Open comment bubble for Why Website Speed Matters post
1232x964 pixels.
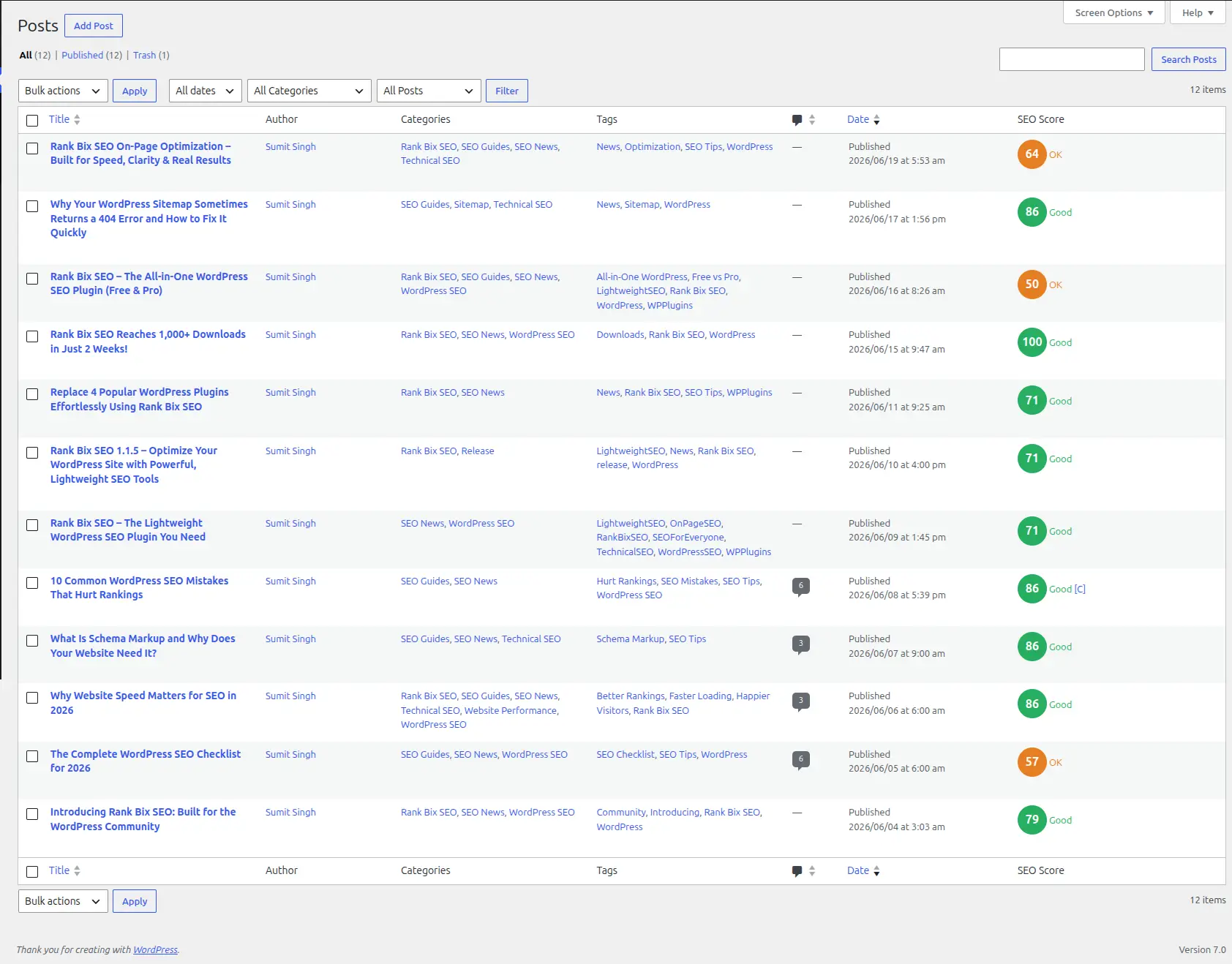click(x=800, y=701)
